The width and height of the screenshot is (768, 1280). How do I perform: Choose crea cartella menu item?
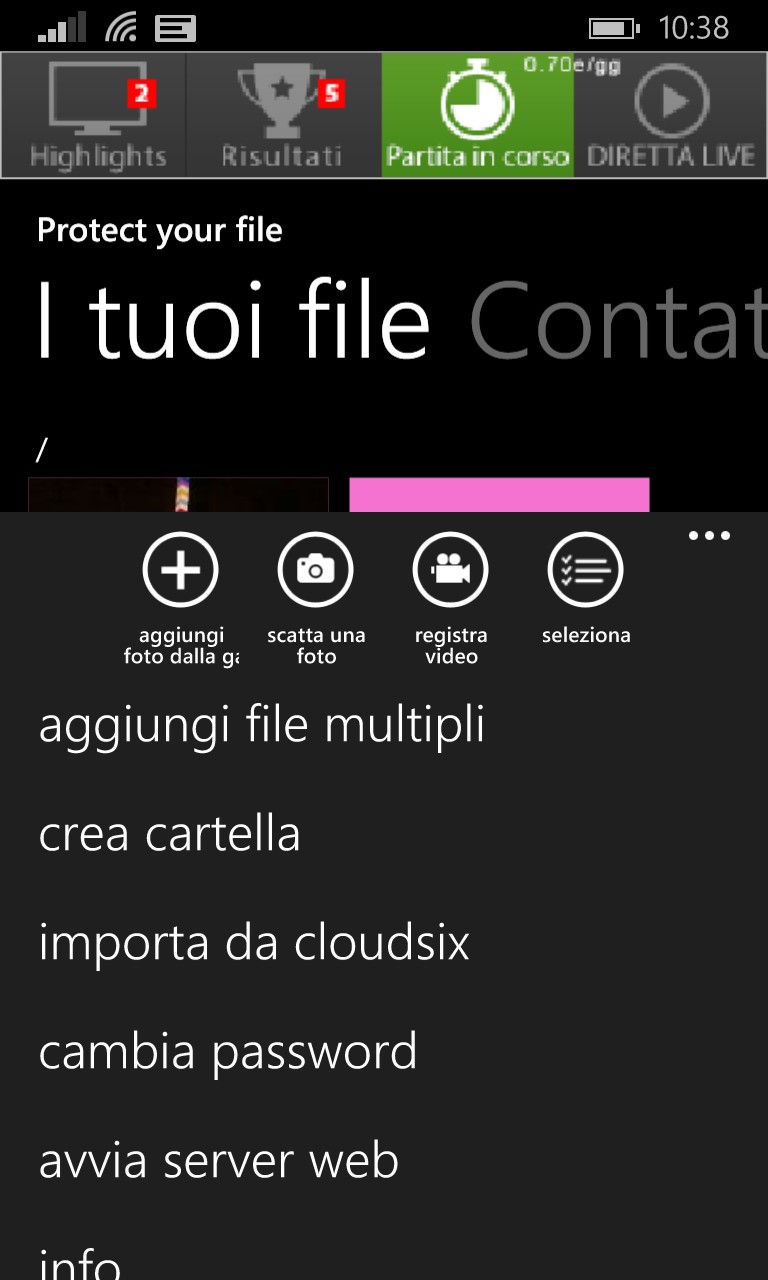[x=169, y=834]
